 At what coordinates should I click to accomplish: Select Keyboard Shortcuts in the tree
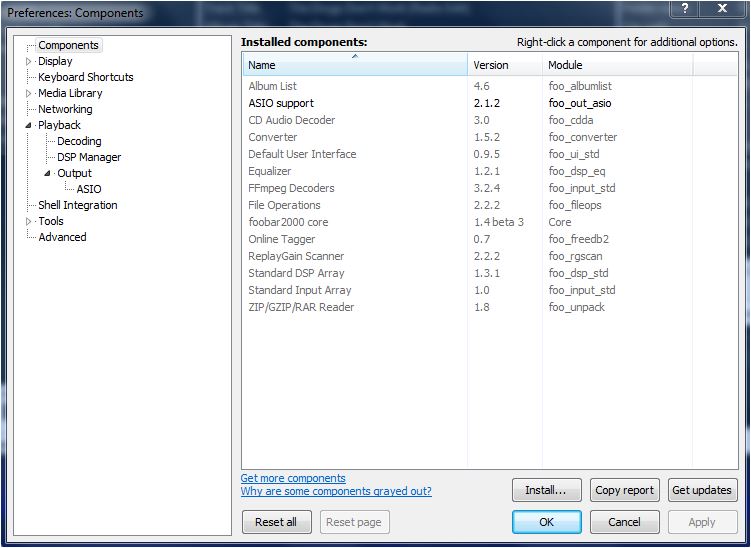[85, 77]
